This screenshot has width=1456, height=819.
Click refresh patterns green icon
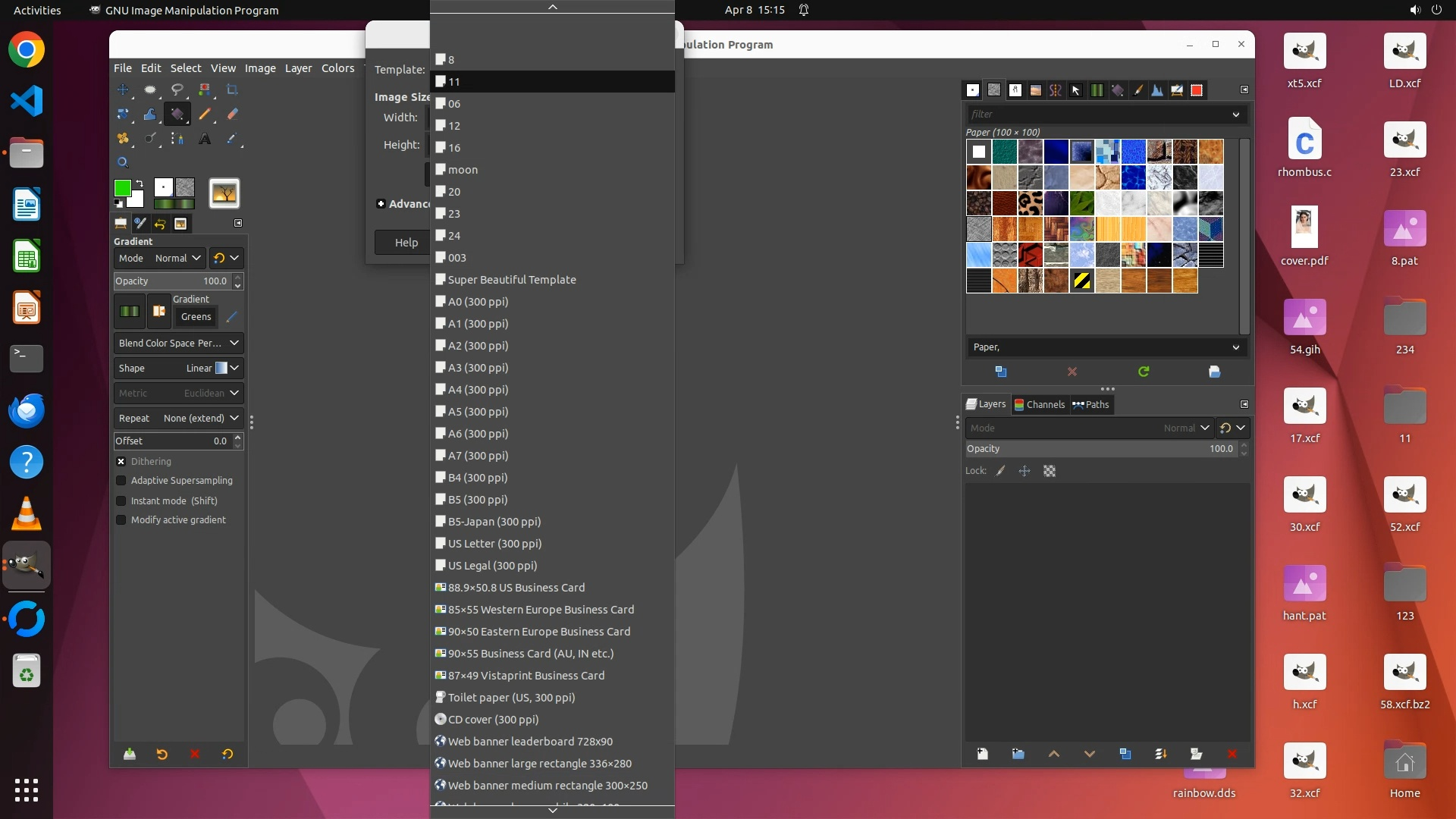[x=1144, y=372]
